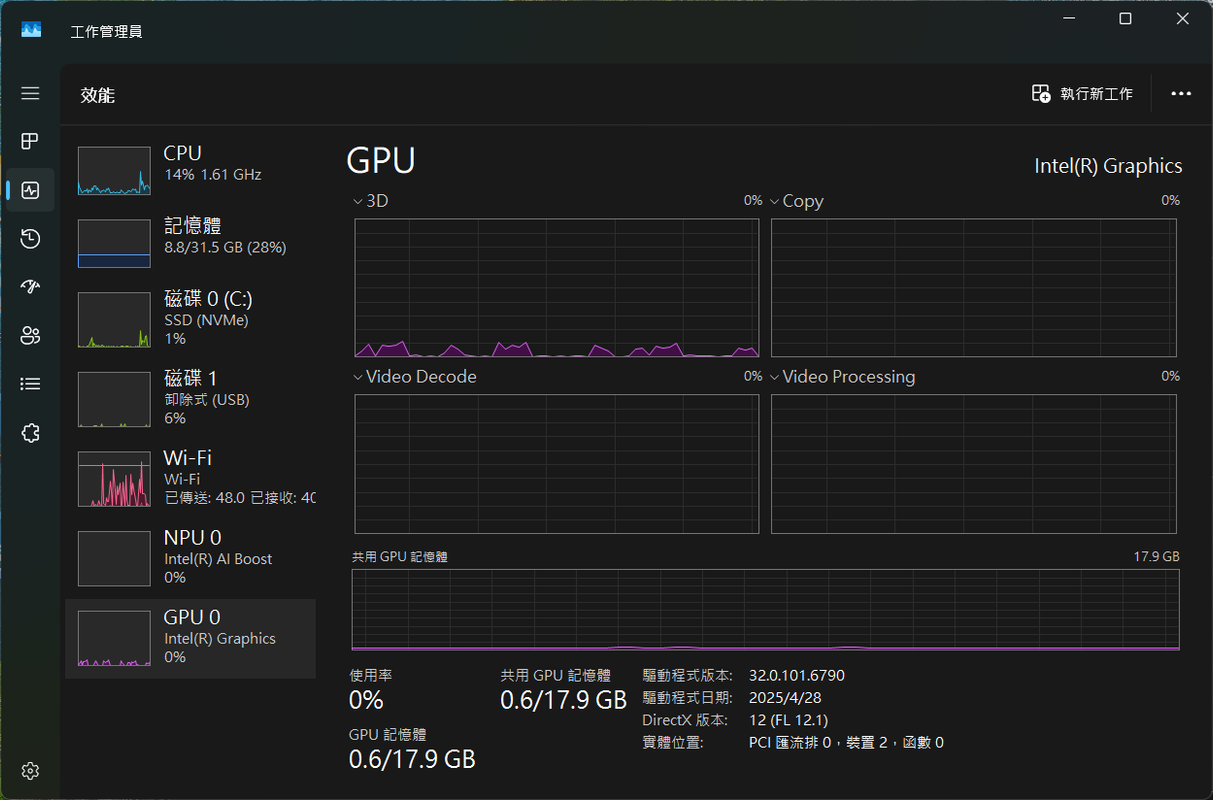Image resolution: width=1213 pixels, height=800 pixels.
Task: Open the Startup apps page icon
Action: 30,287
